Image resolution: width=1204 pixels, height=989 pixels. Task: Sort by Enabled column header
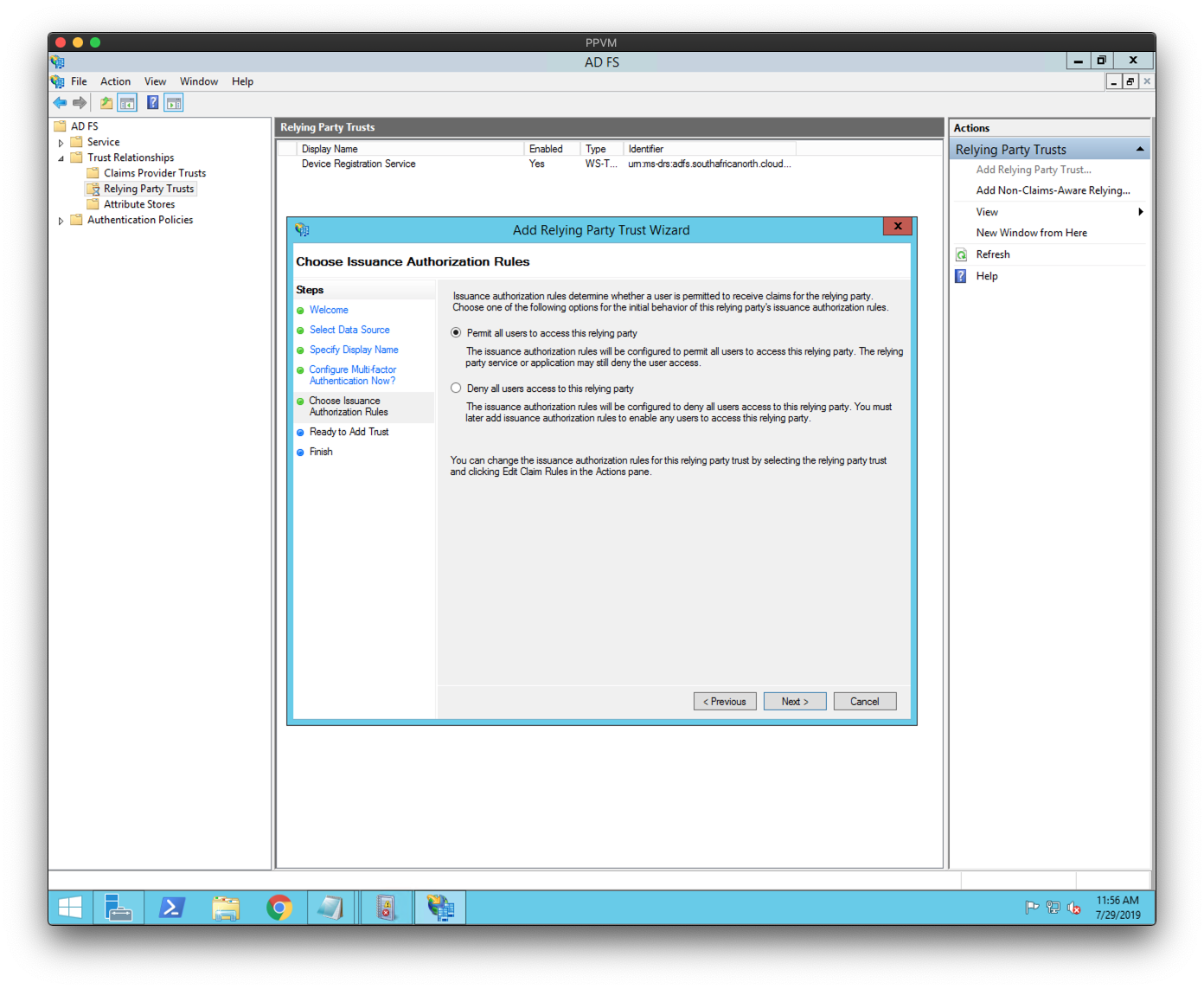[552, 149]
